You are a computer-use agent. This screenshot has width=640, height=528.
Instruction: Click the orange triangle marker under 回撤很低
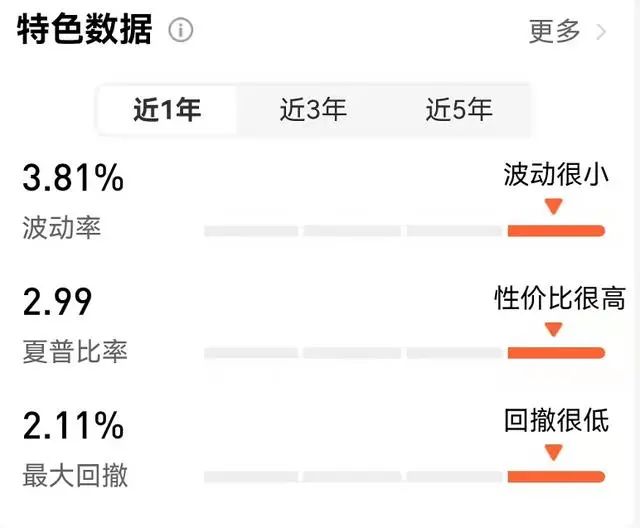[554, 452]
